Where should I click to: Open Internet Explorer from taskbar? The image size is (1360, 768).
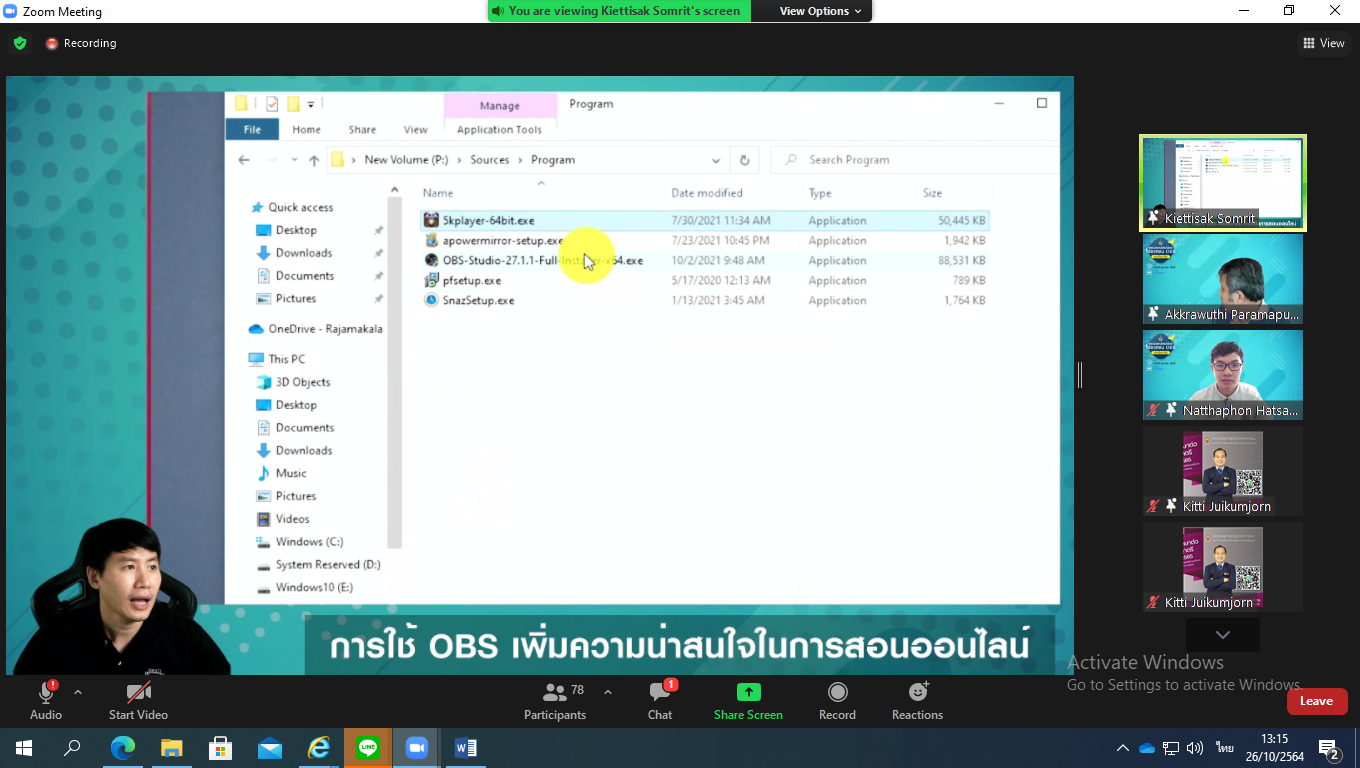click(x=319, y=748)
